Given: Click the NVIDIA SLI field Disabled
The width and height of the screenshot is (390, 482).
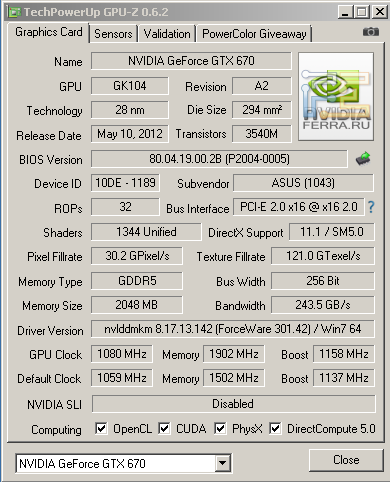Looking at the screenshot, I should tap(234, 404).
